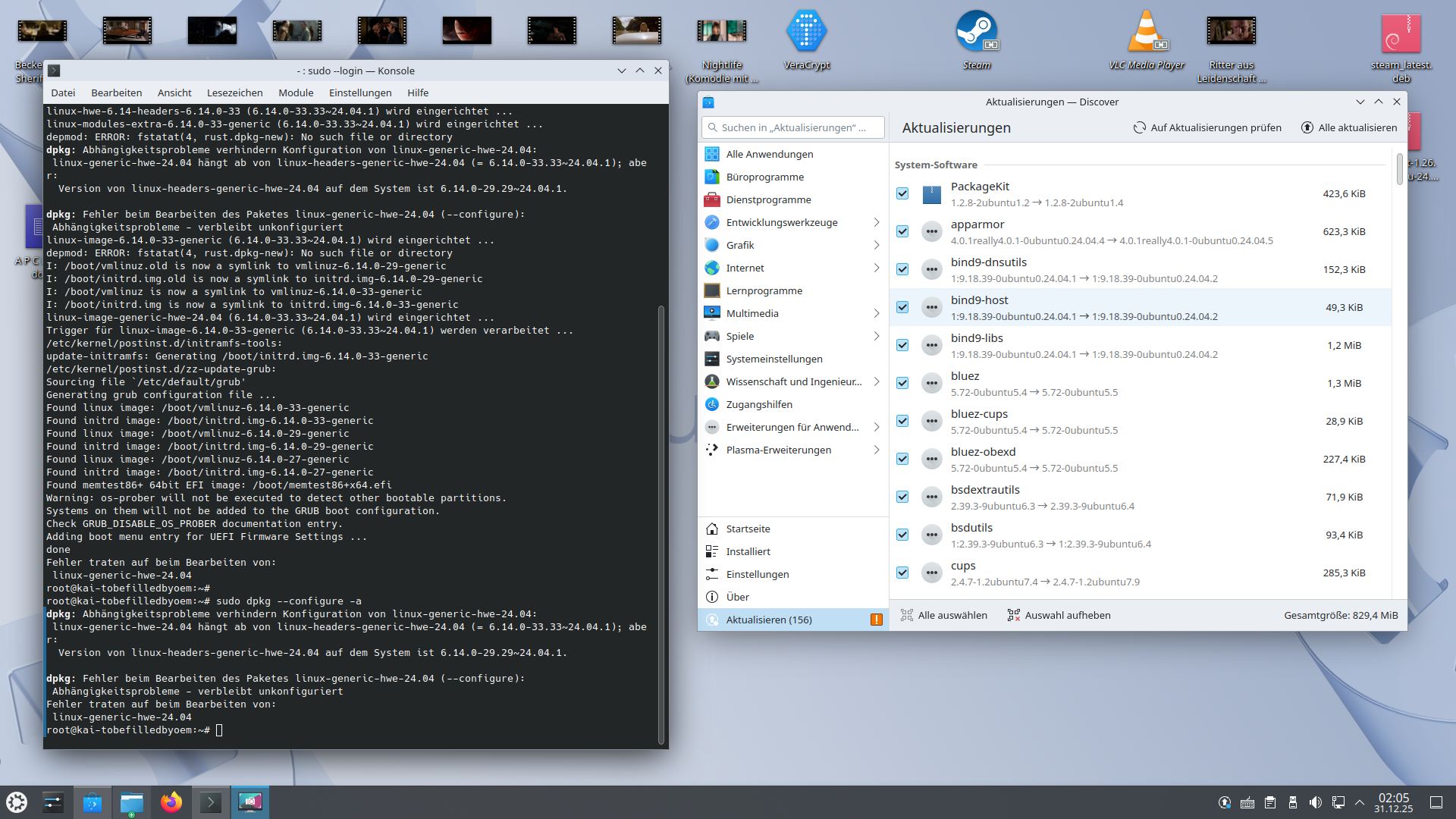Open the Internet category globe icon
This screenshot has height=819, width=1456.
coord(711,268)
